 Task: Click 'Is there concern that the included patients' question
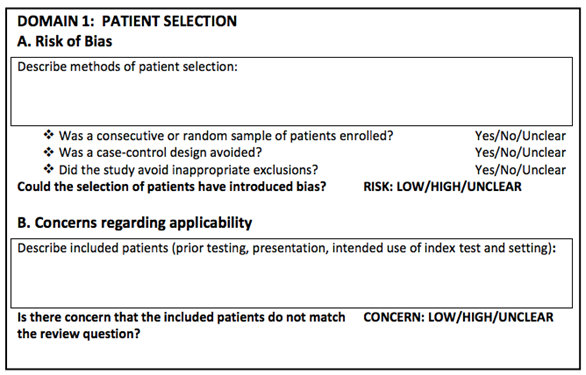[x=181, y=325]
